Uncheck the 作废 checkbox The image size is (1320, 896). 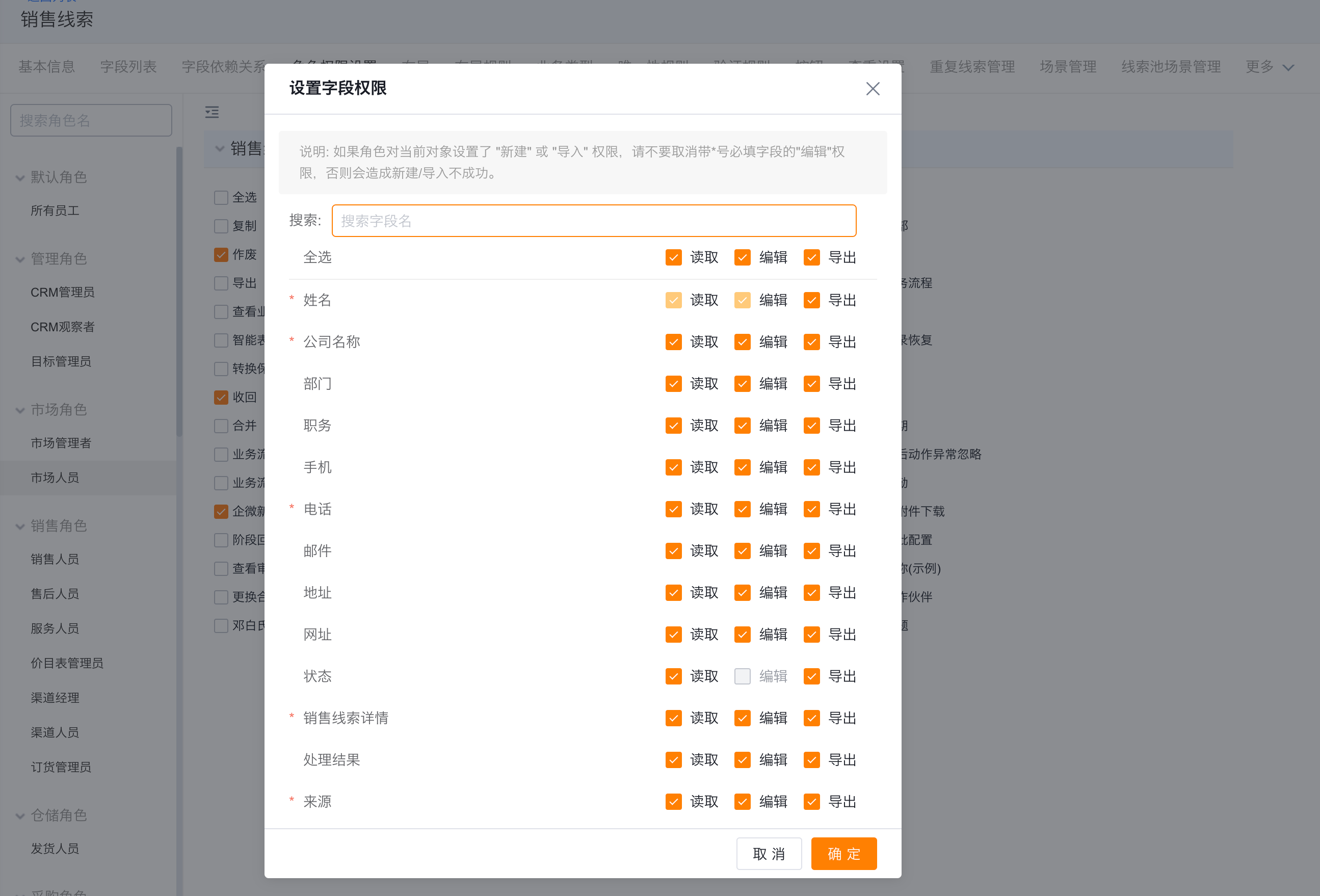[221, 254]
